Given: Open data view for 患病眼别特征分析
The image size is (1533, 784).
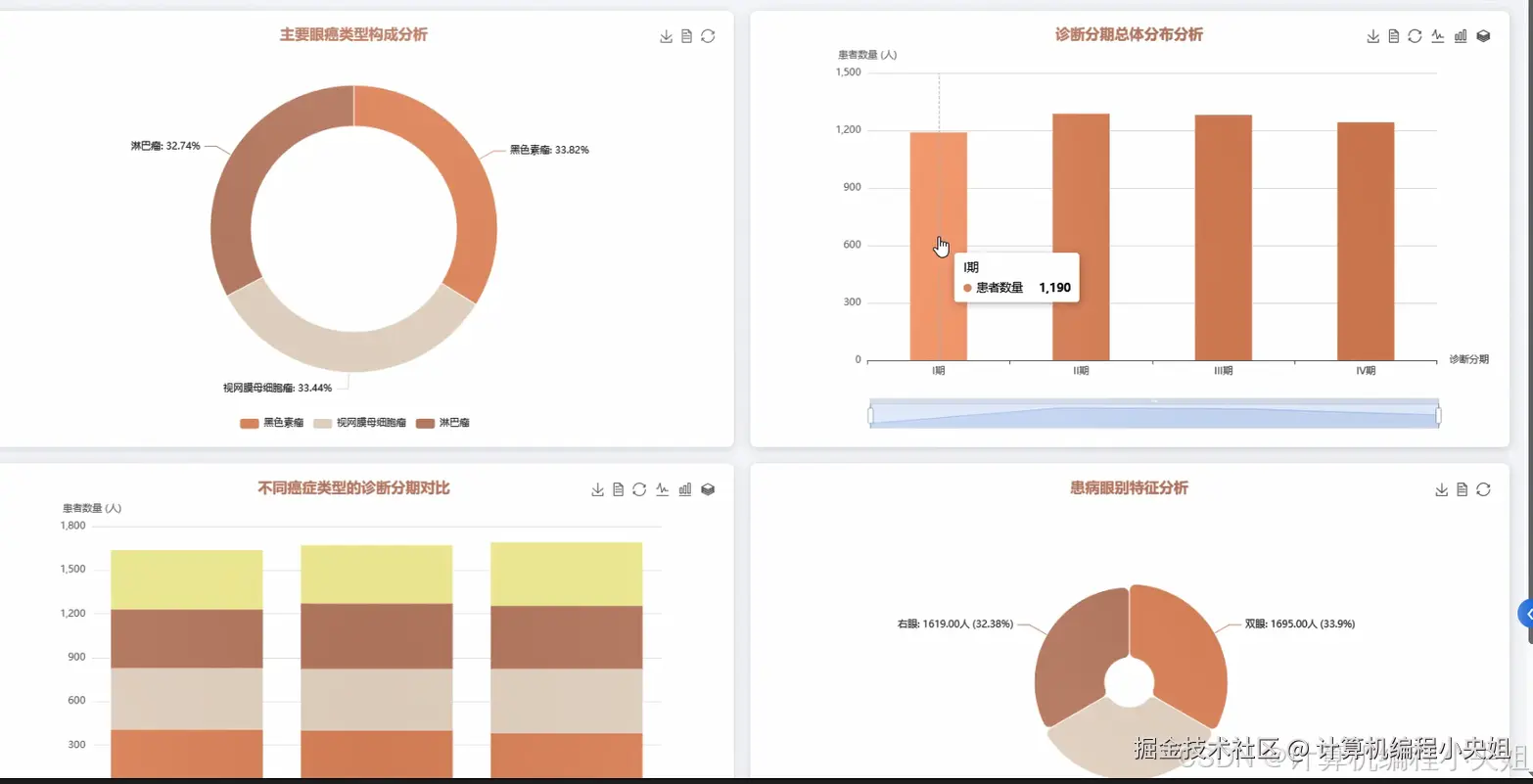Looking at the screenshot, I should pos(1463,489).
